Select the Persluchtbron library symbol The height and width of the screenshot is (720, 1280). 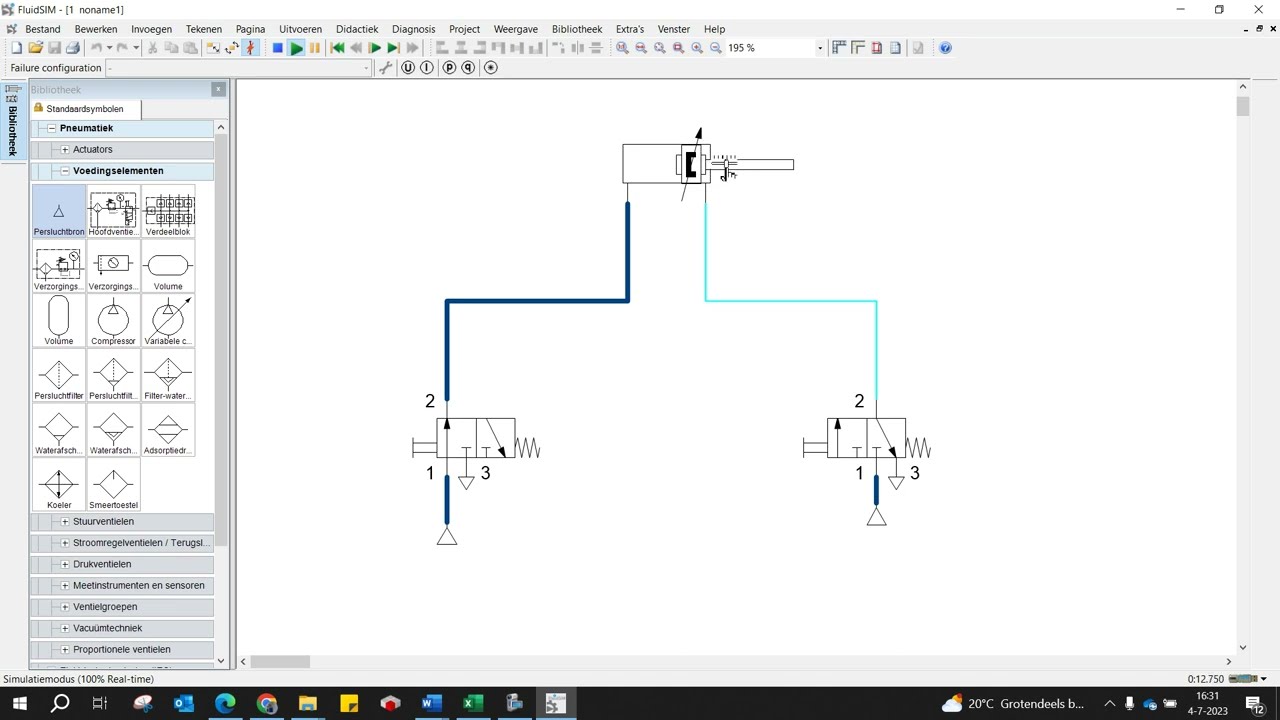[59, 212]
